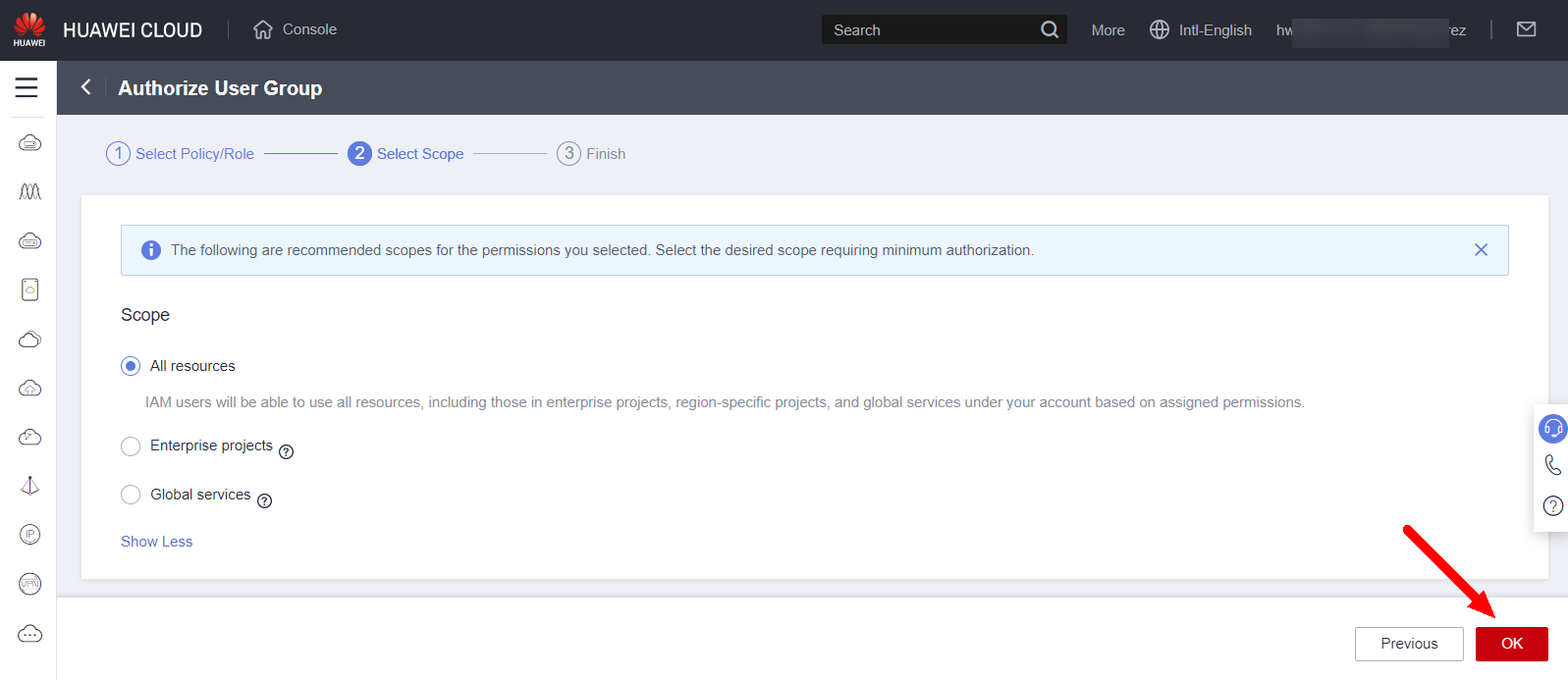Open the More menu in header

tap(1108, 30)
